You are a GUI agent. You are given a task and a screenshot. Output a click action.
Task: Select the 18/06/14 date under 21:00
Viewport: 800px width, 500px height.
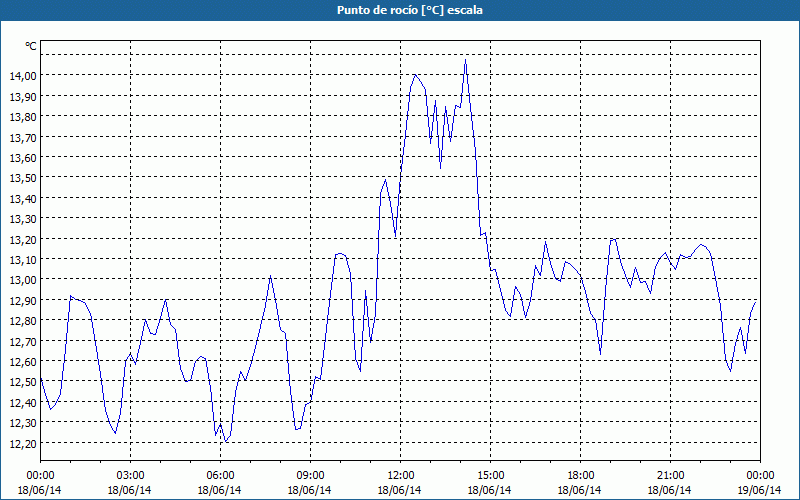[x=670, y=490]
